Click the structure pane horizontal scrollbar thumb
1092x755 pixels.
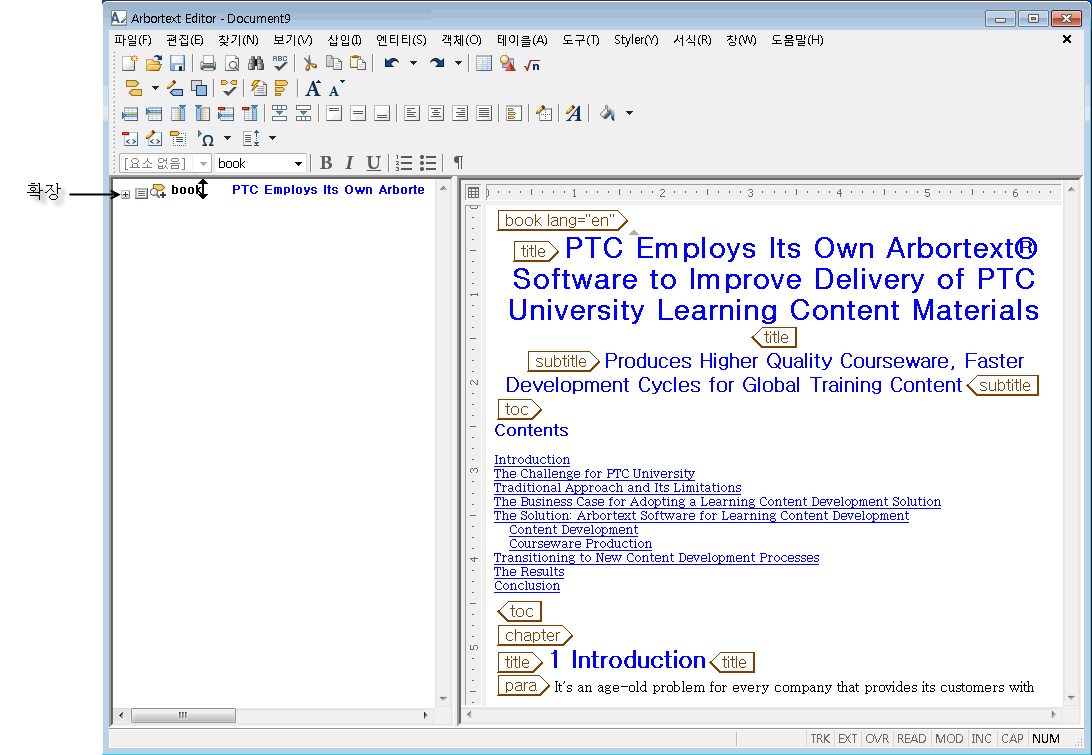pos(183,715)
